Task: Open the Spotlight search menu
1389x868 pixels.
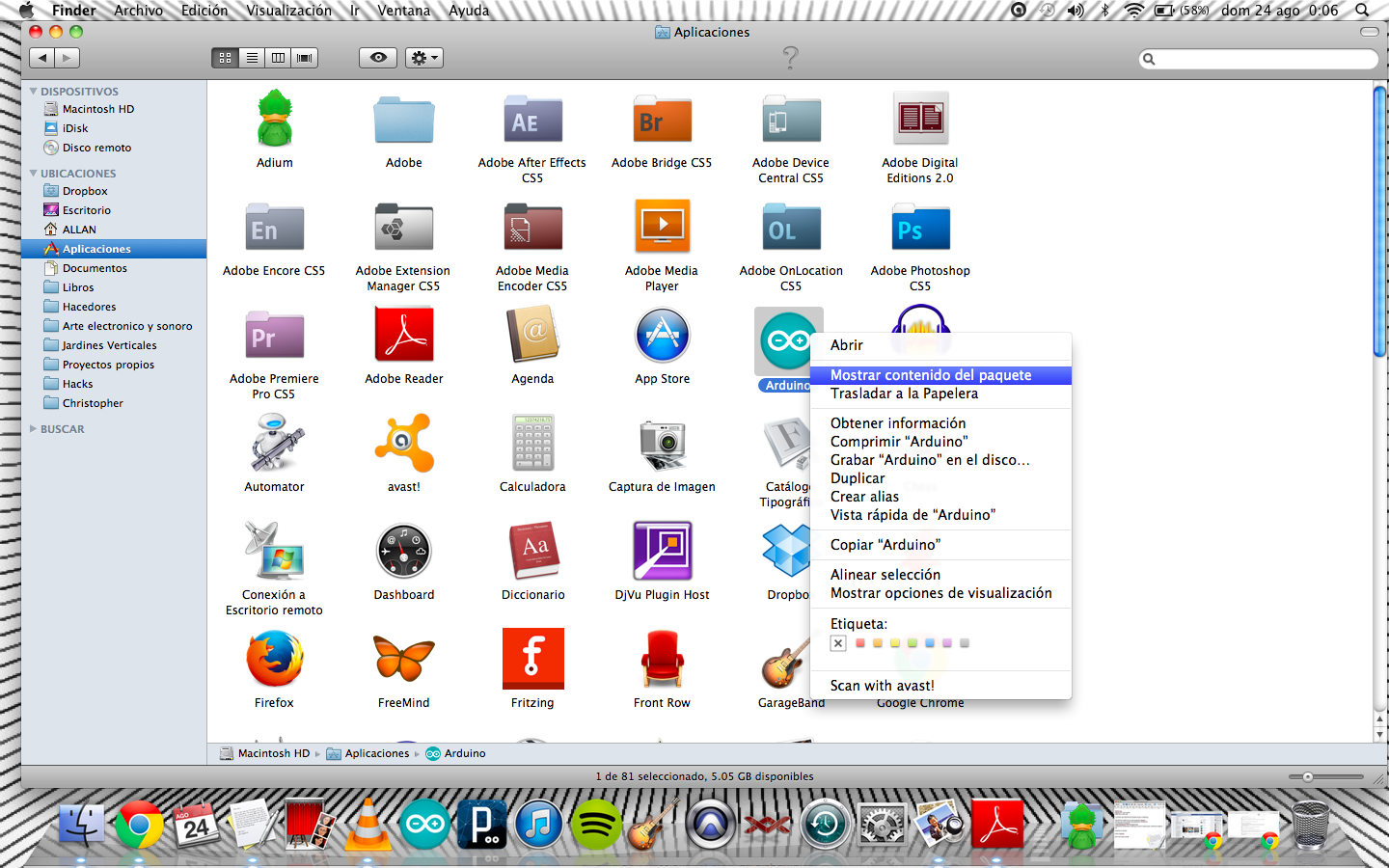Action: pos(1362,11)
